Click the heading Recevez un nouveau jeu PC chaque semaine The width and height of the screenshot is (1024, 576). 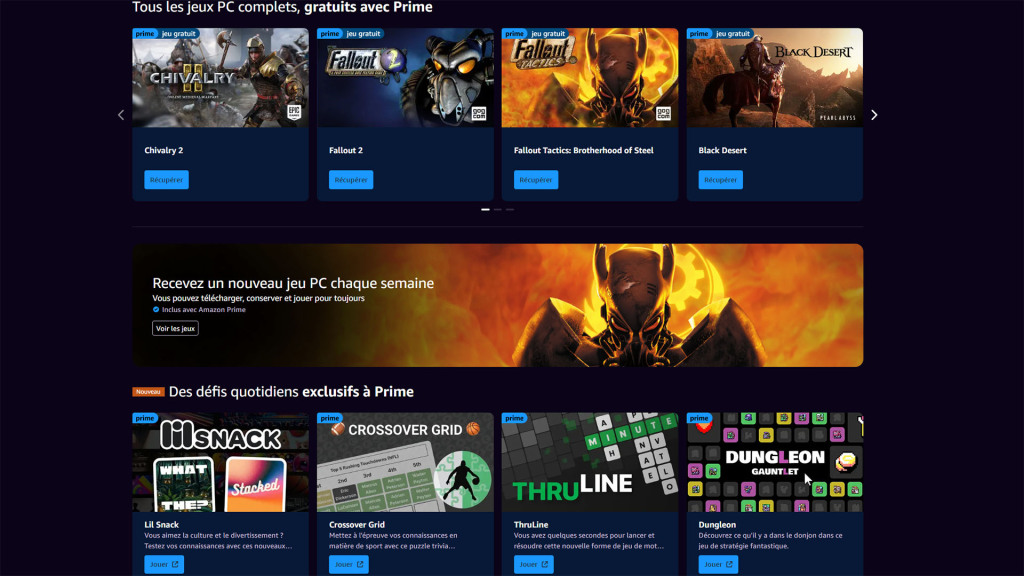click(x=293, y=283)
